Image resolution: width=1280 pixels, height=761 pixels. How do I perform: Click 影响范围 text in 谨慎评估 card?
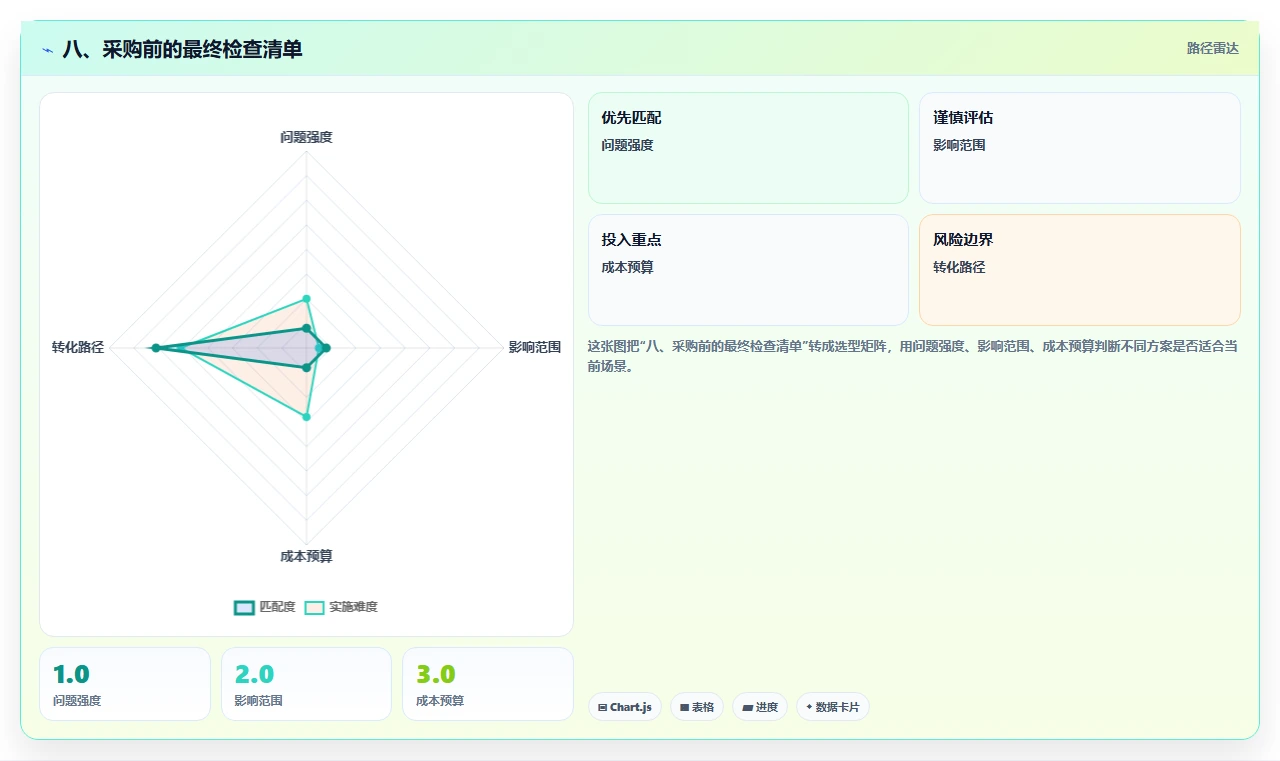click(959, 145)
